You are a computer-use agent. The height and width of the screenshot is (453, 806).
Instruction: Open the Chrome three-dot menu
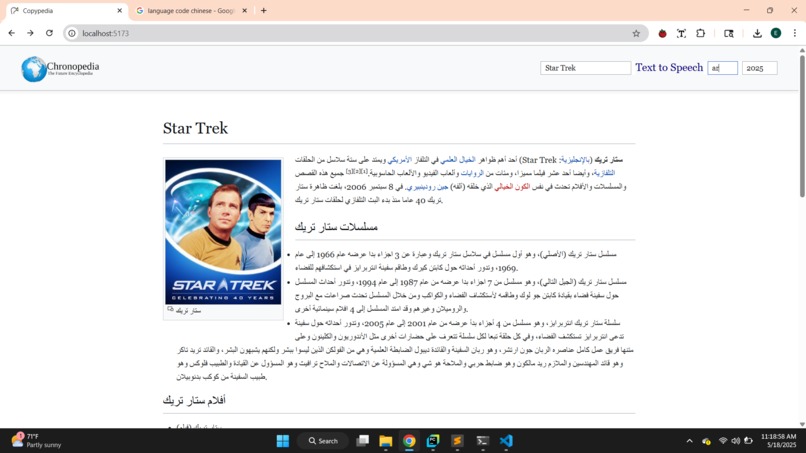(795, 33)
